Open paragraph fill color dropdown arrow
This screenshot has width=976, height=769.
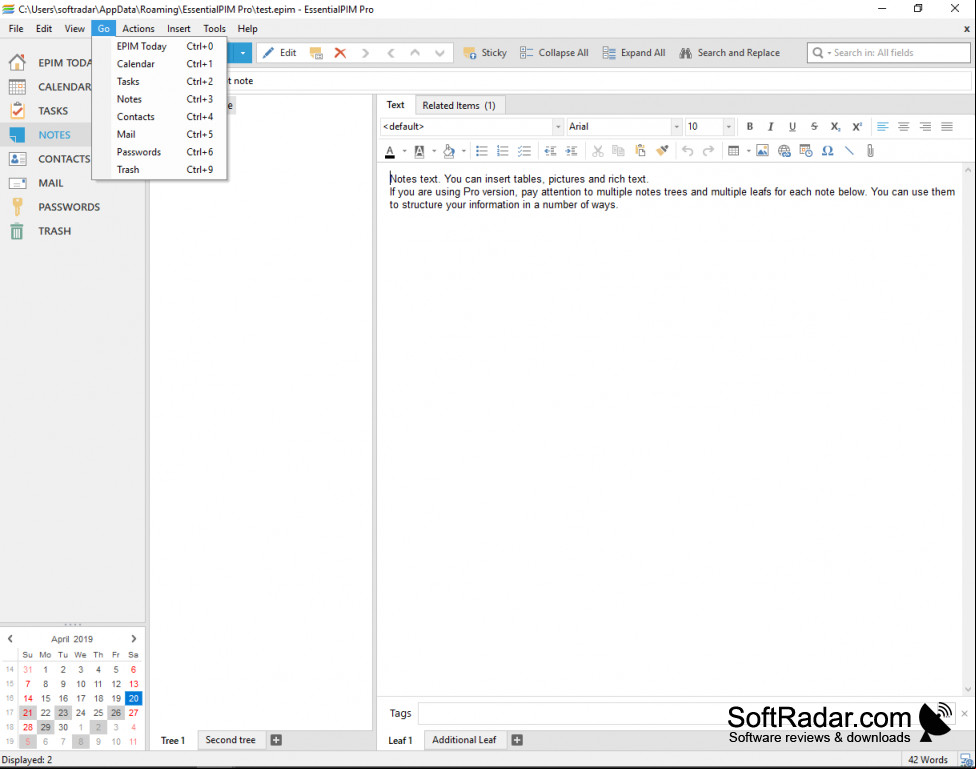pos(464,151)
